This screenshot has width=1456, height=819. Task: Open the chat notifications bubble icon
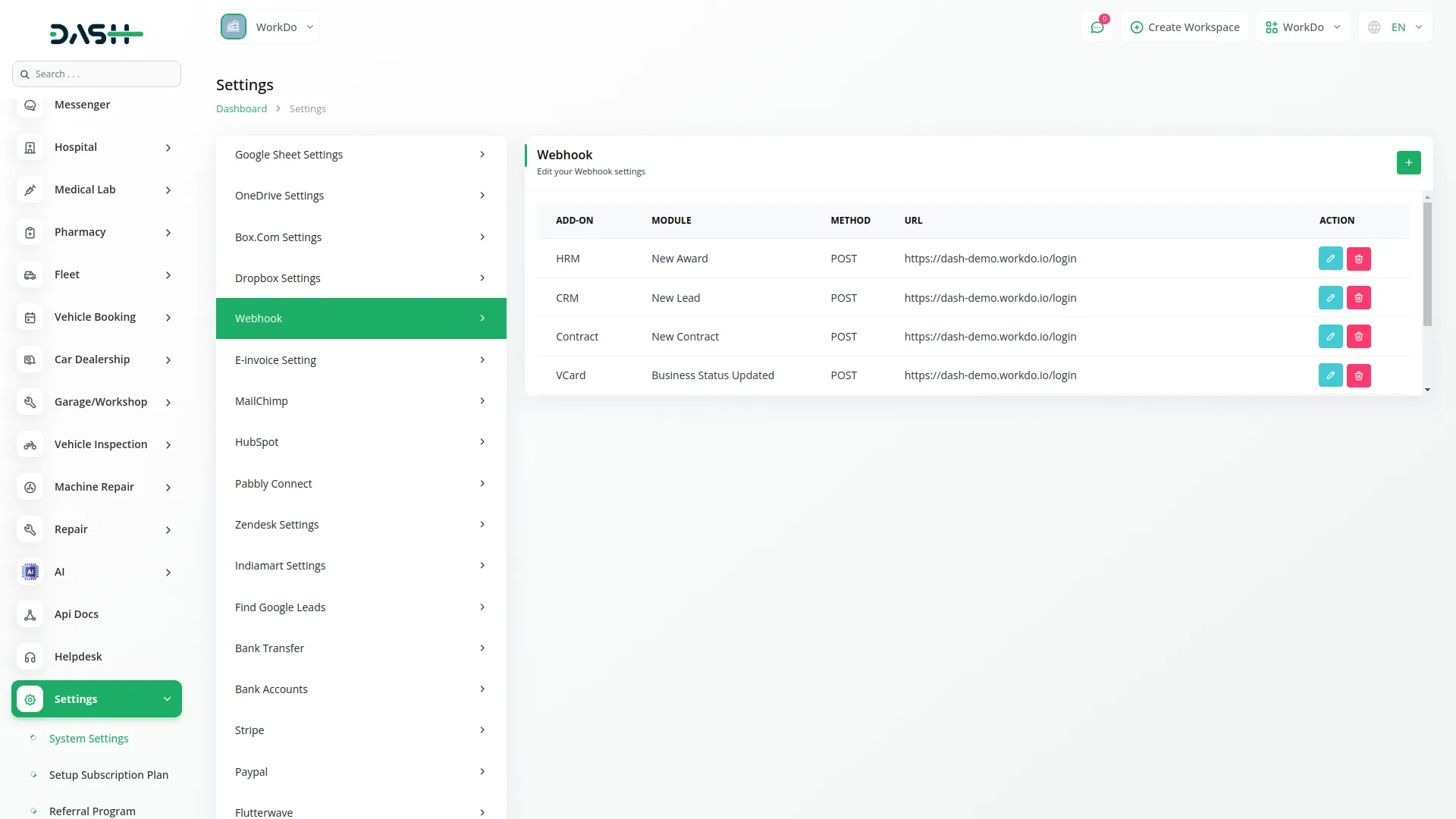[1097, 27]
